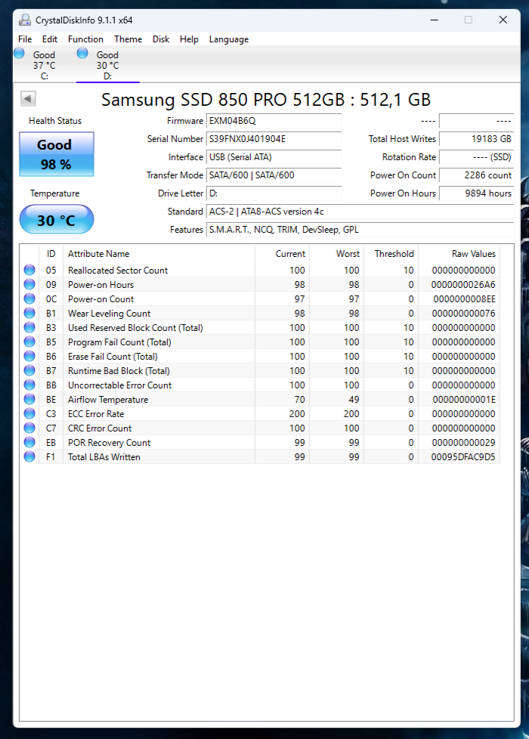The image size is (529, 739).
Task: Click status orb for Power-on Count row
Action: (29, 299)
